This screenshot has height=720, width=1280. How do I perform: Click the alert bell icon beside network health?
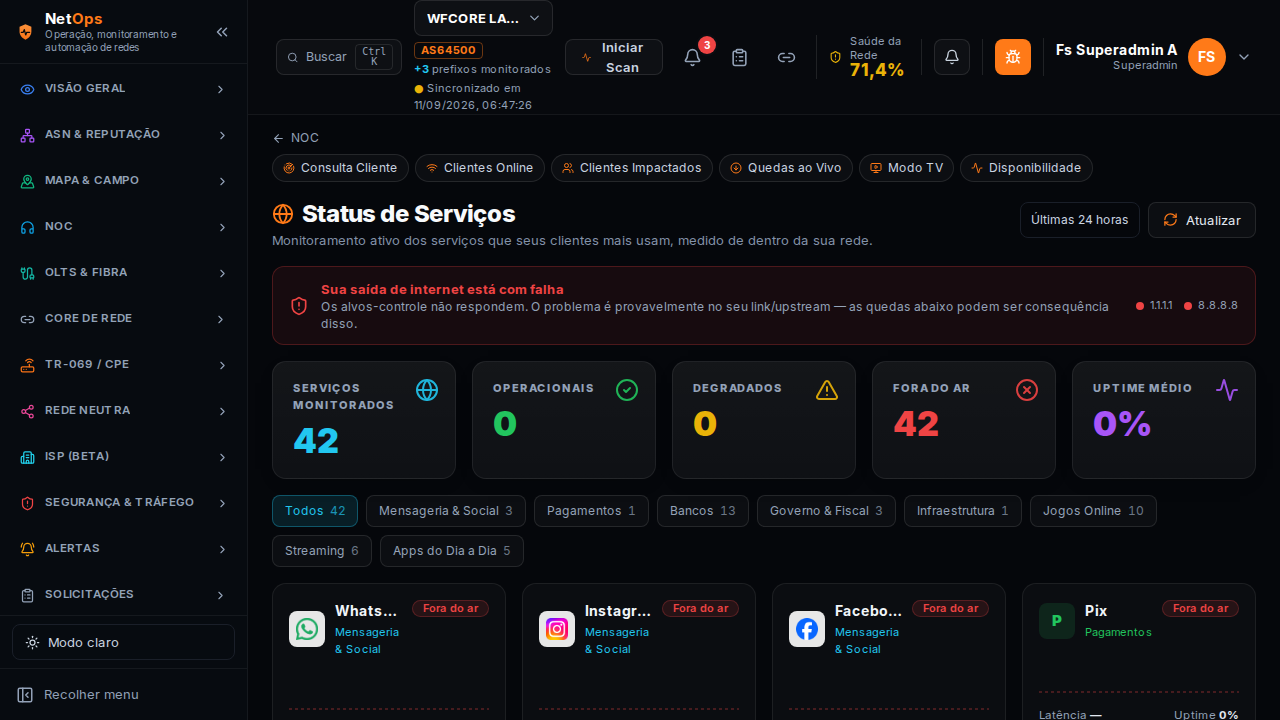(952, 57)
